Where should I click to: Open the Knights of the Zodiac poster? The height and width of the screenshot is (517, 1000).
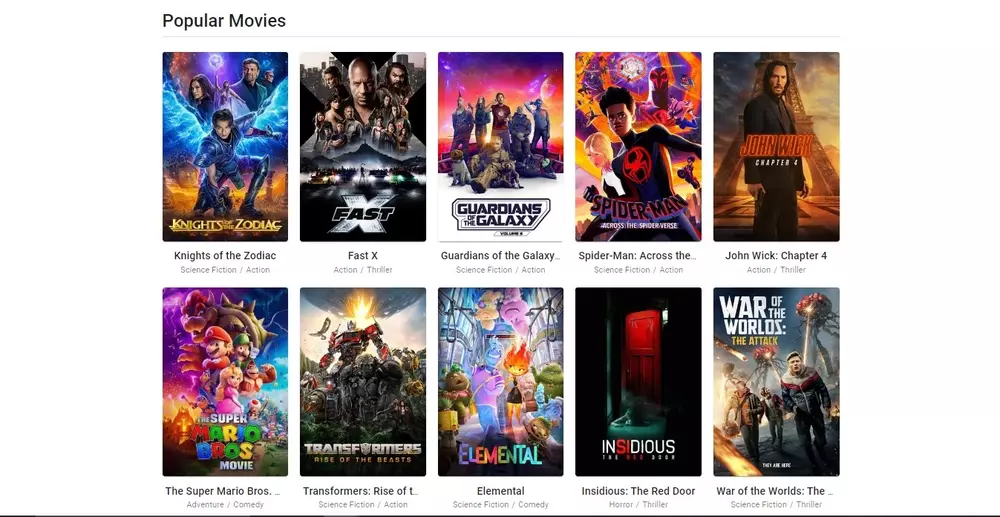(225, 147)
